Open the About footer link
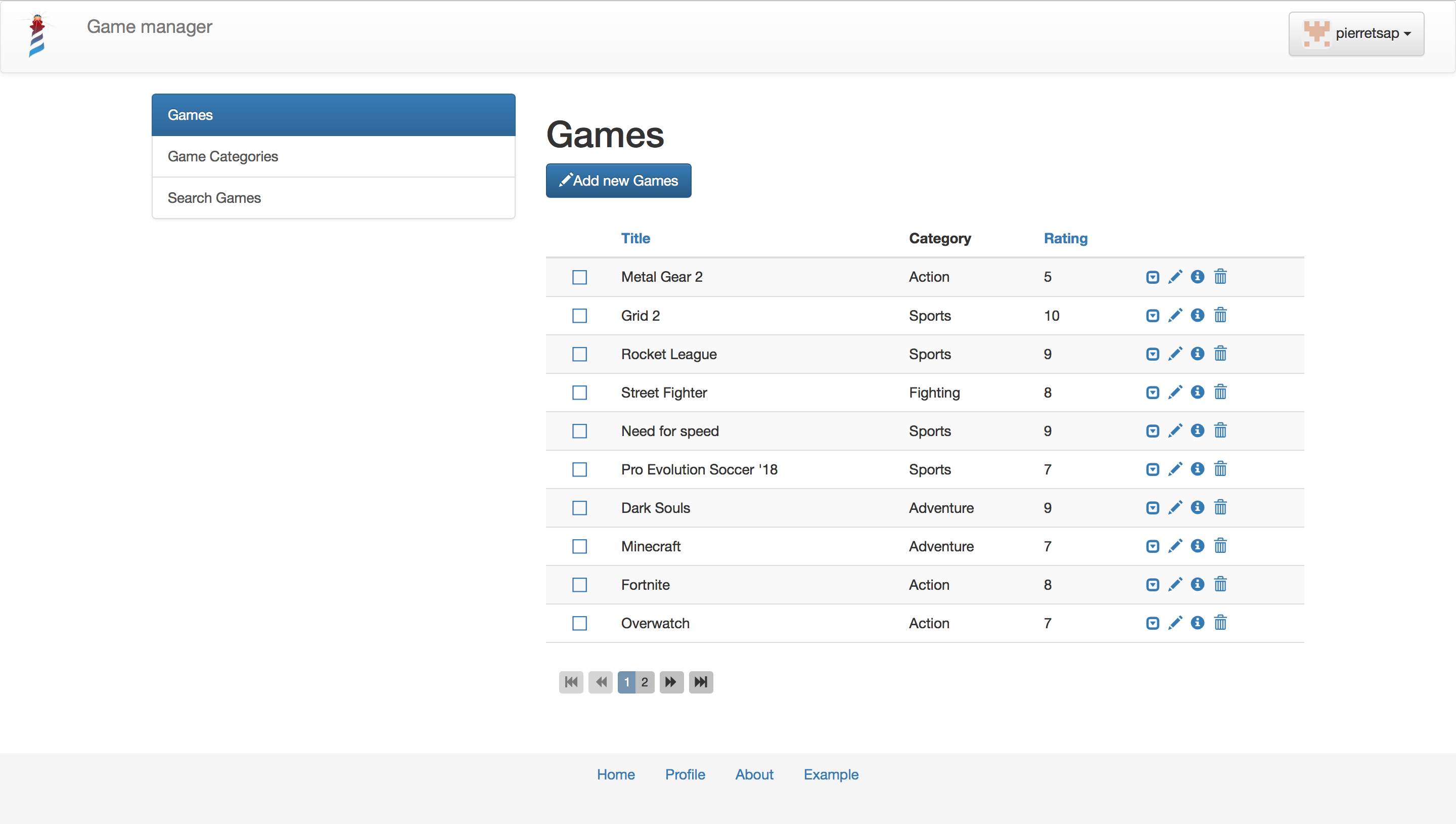Image resolution: width=1456 pixels, height=824 pixels. coord(754,774)
